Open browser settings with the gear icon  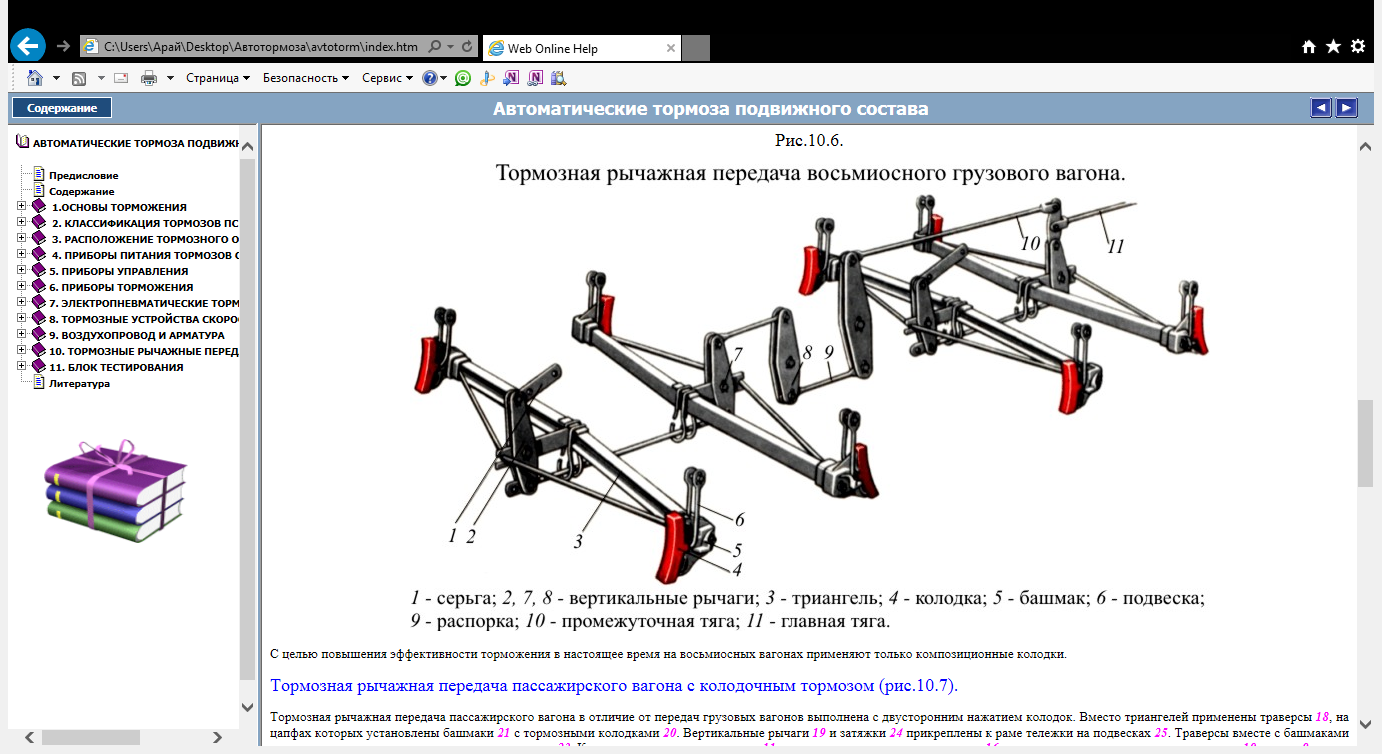point(1357,46)
